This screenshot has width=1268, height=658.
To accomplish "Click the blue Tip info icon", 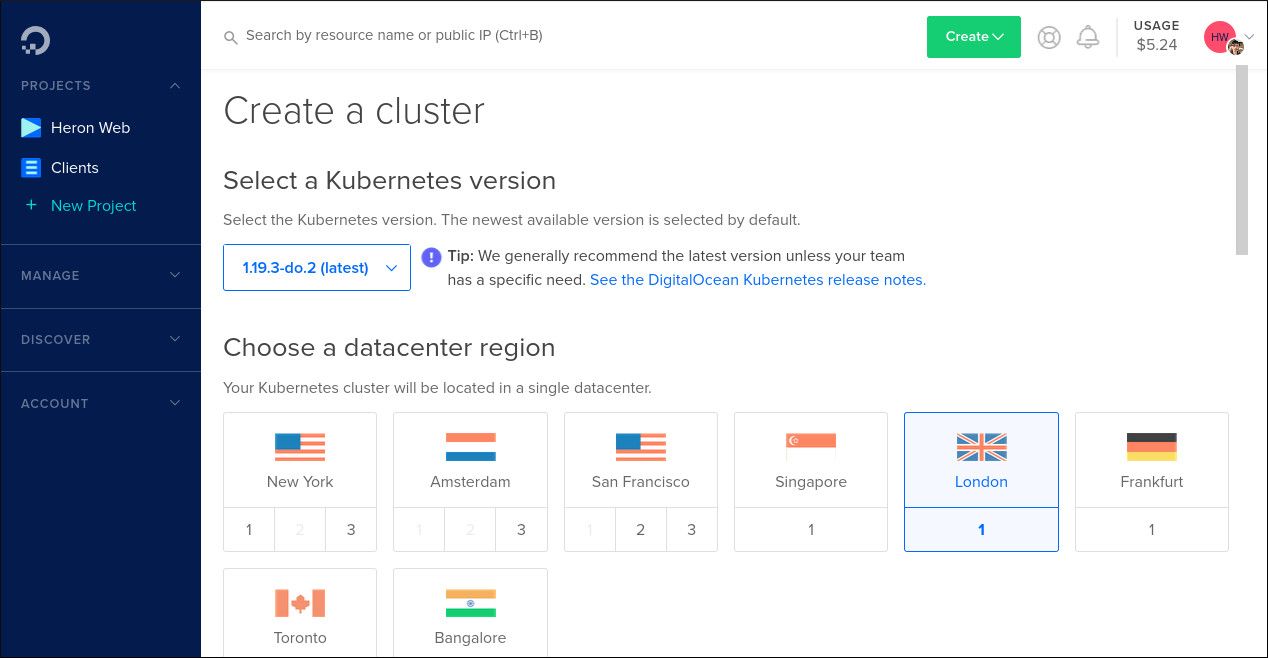I will click(x=431, y=257).
